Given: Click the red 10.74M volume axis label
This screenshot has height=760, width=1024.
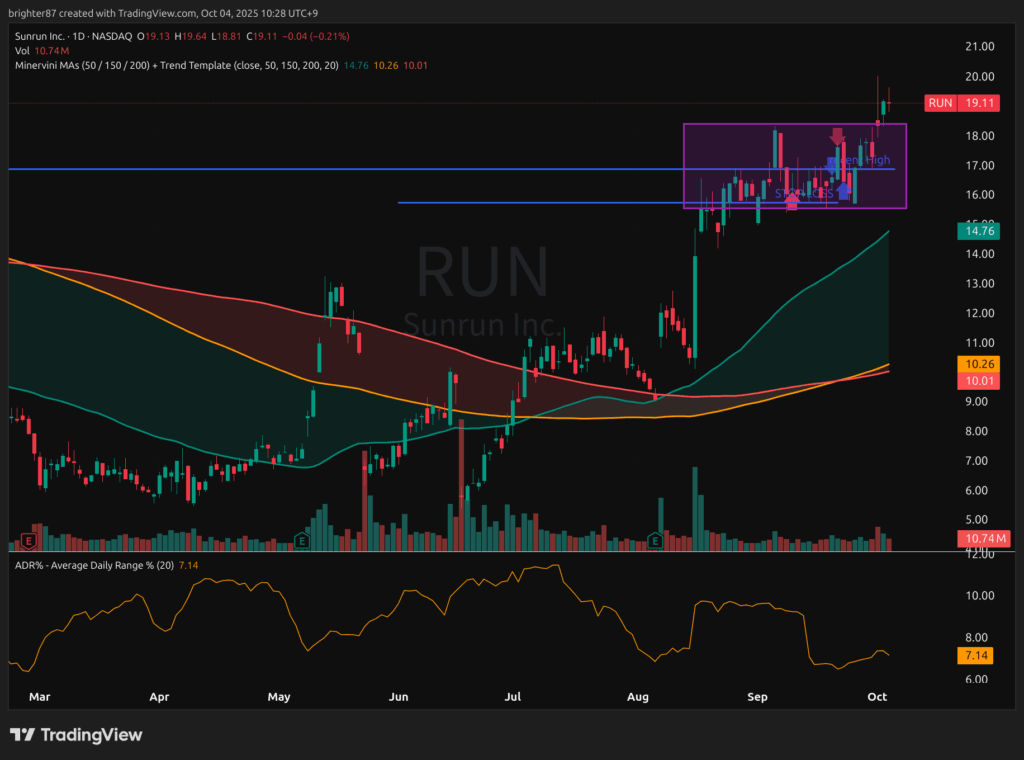Looking at the screenshot, I should point(979,538).
